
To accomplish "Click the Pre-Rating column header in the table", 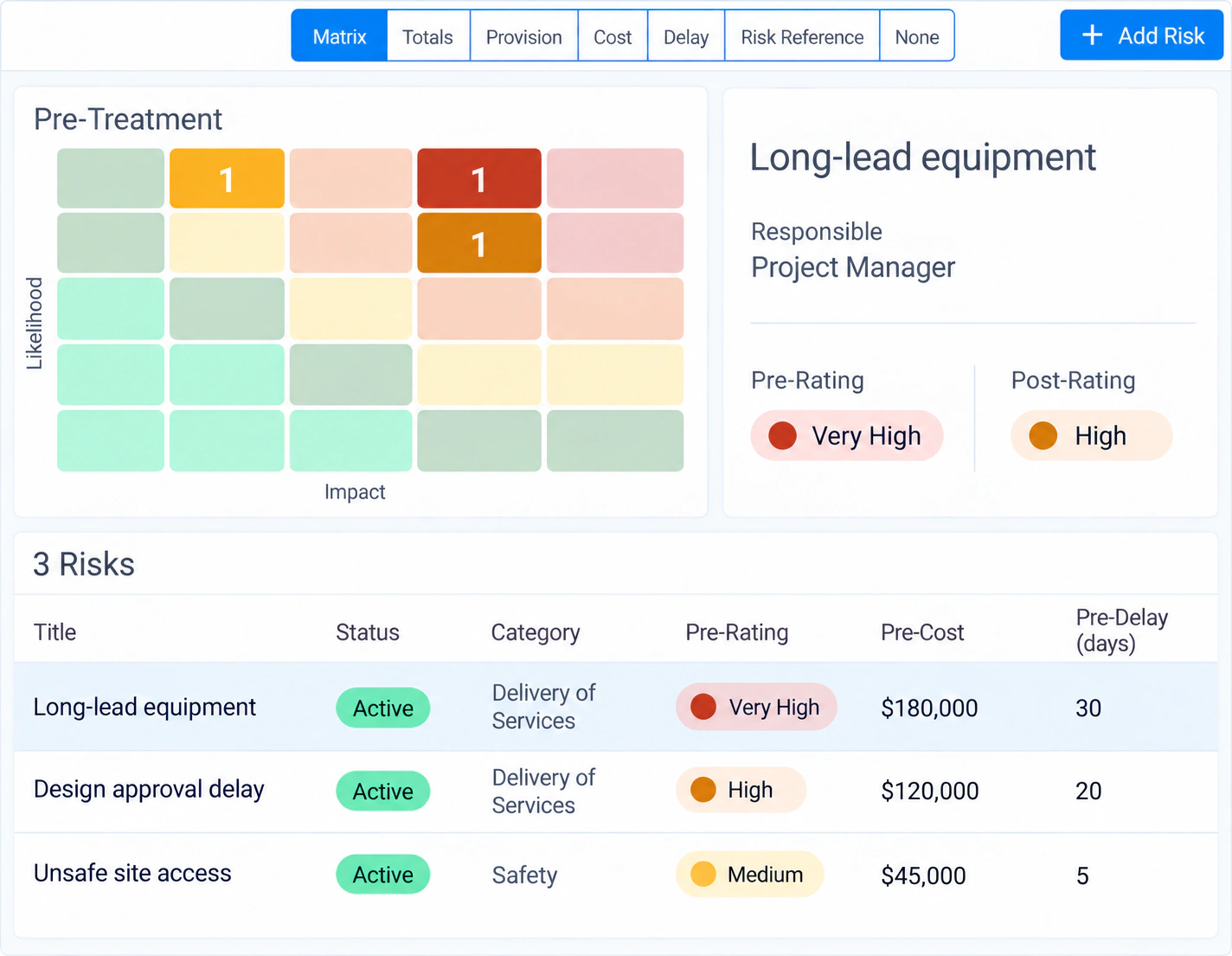I will click(x=737, y=632).
